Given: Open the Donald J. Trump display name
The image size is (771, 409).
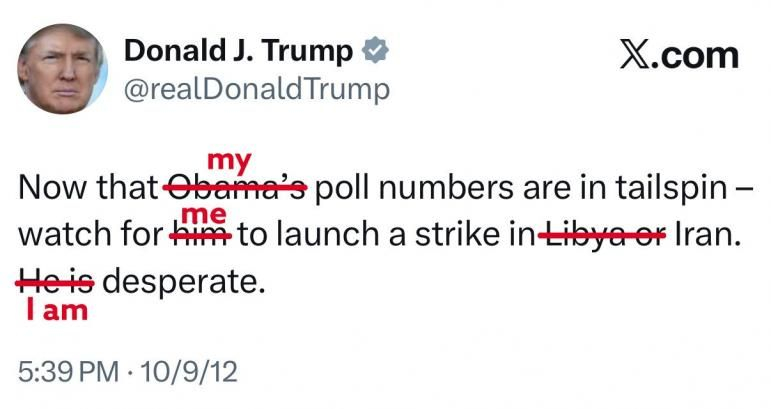Looking at the screenshot, I should coord(238,51).
